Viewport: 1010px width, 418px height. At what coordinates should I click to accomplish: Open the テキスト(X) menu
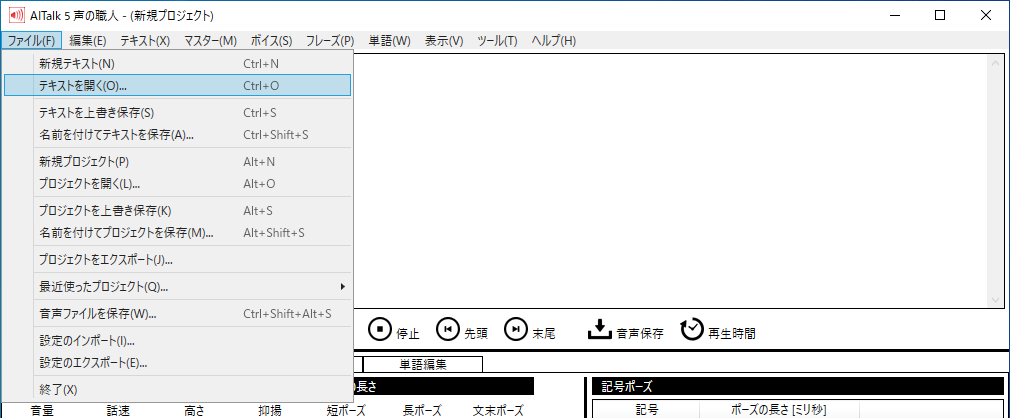[x=145, y=41]
